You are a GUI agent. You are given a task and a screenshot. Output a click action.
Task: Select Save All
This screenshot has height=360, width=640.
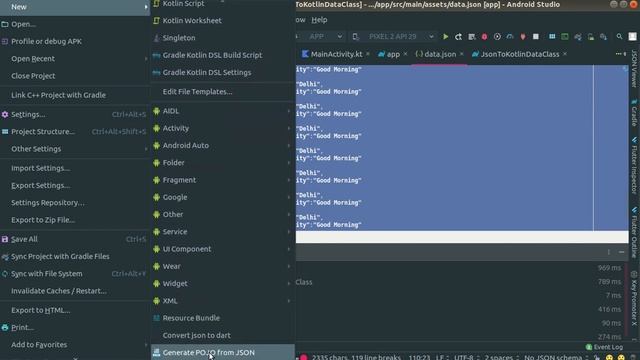75,239
